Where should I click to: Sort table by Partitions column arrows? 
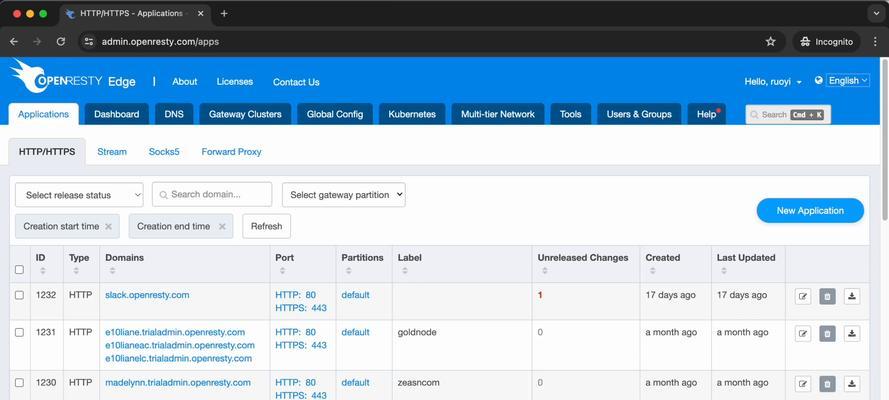[348, 271]
